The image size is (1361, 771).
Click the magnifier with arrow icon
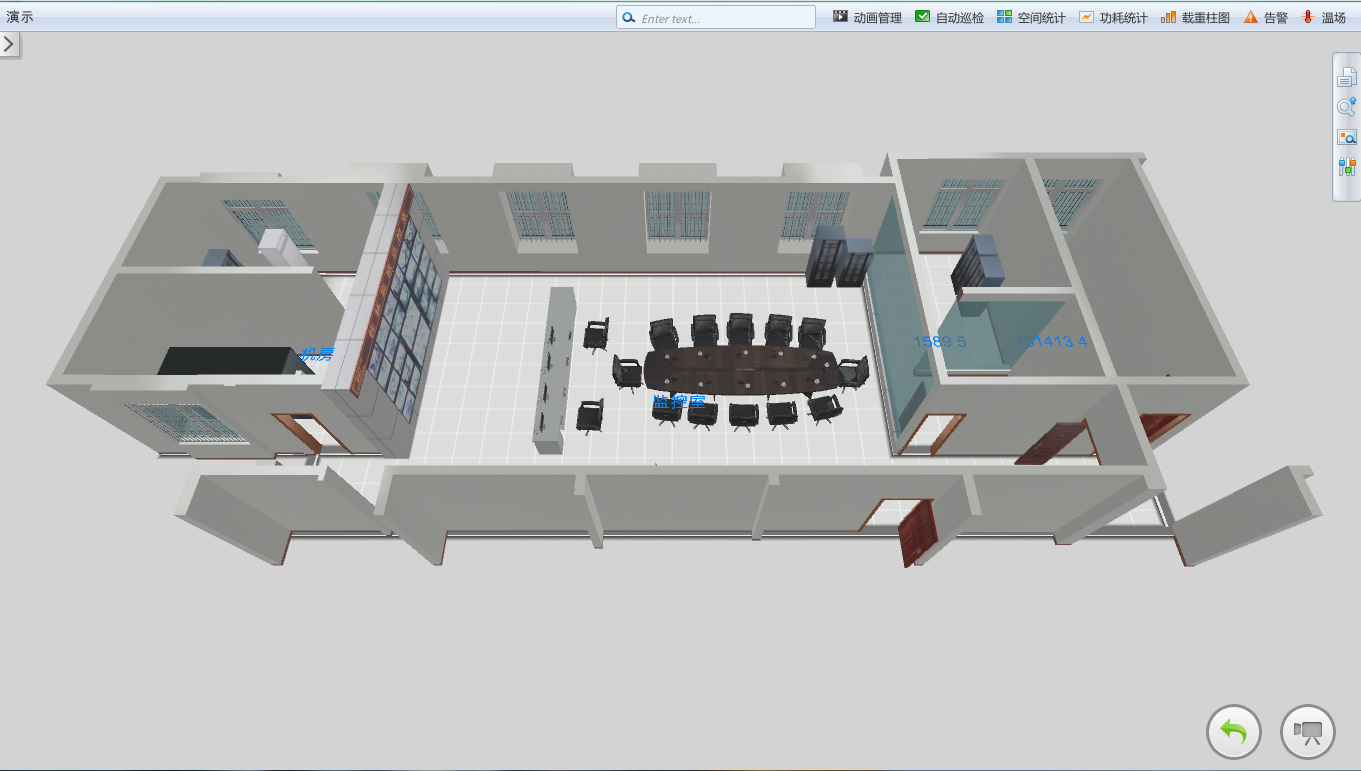[x=1347, y=107]
